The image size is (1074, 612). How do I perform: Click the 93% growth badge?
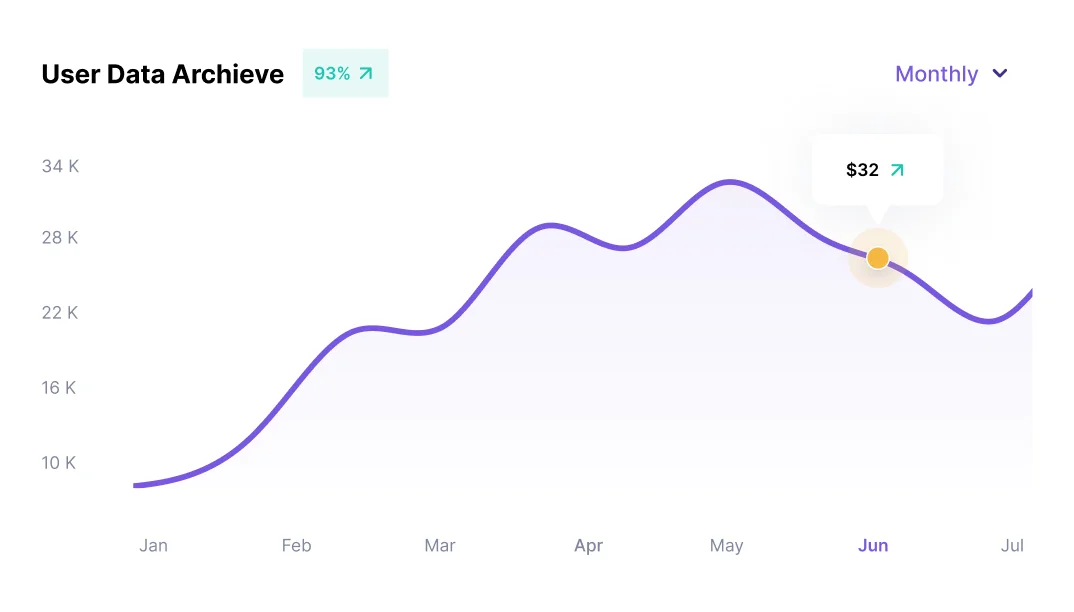[345, 73]
